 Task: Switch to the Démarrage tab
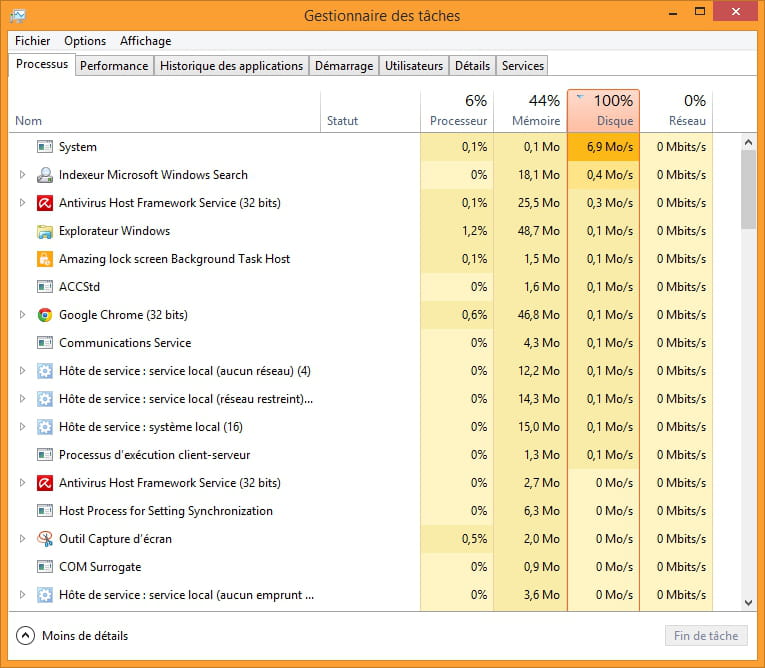tap(344, 66)
